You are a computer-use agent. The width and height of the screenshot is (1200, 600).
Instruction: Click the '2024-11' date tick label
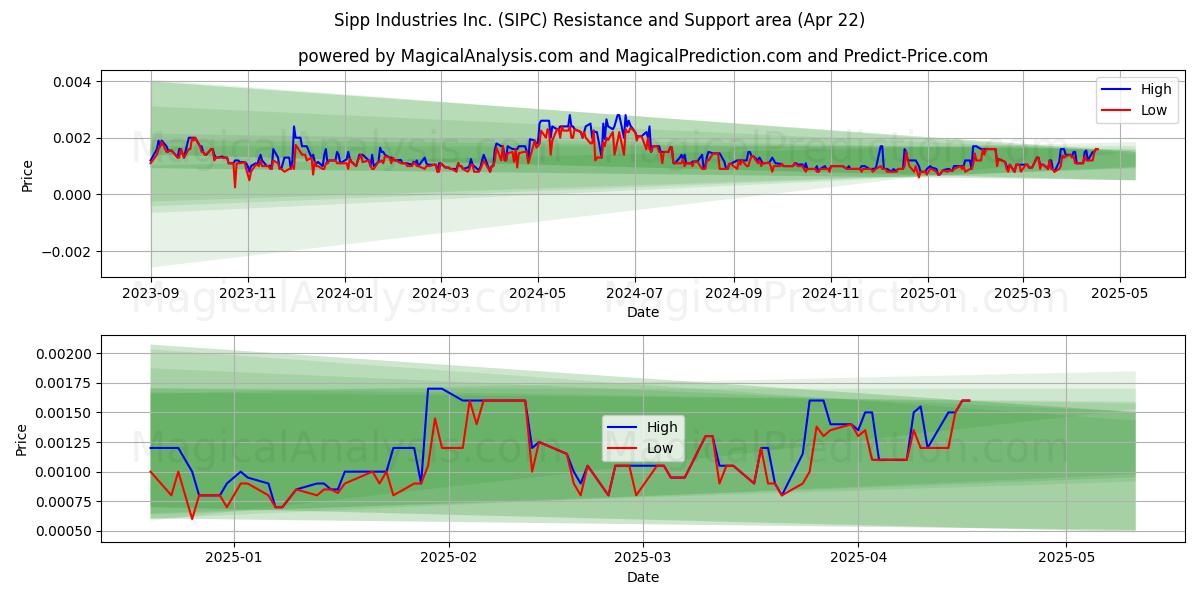[x=830, y=295]
